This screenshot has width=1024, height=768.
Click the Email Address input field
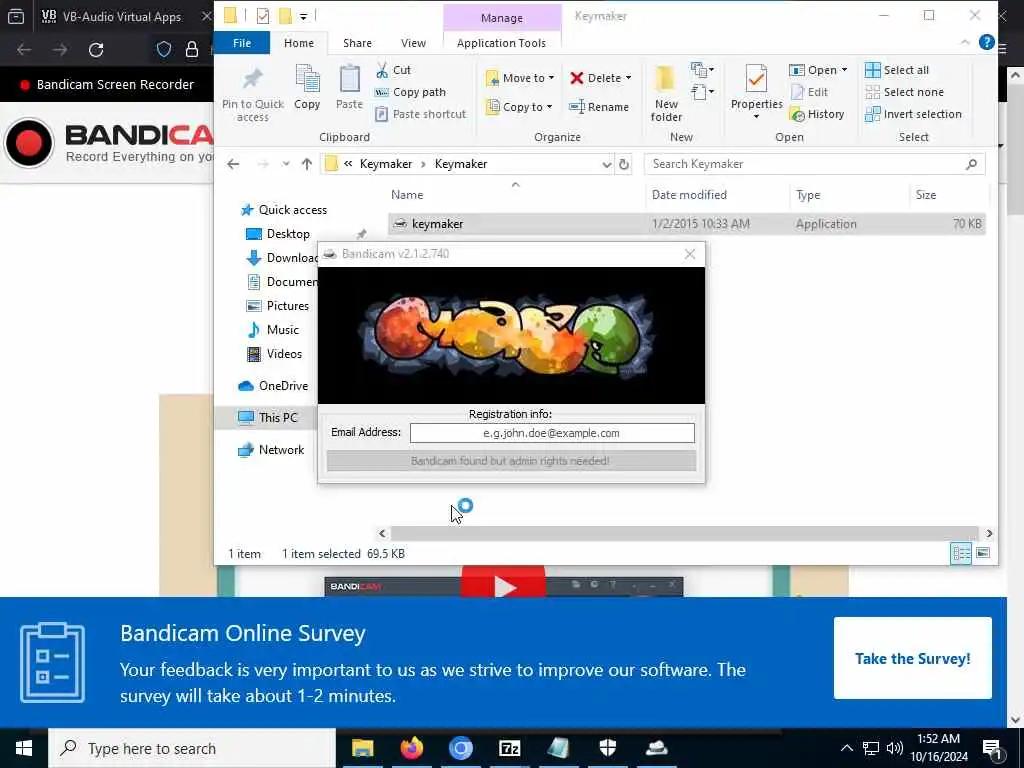[552, 433]
